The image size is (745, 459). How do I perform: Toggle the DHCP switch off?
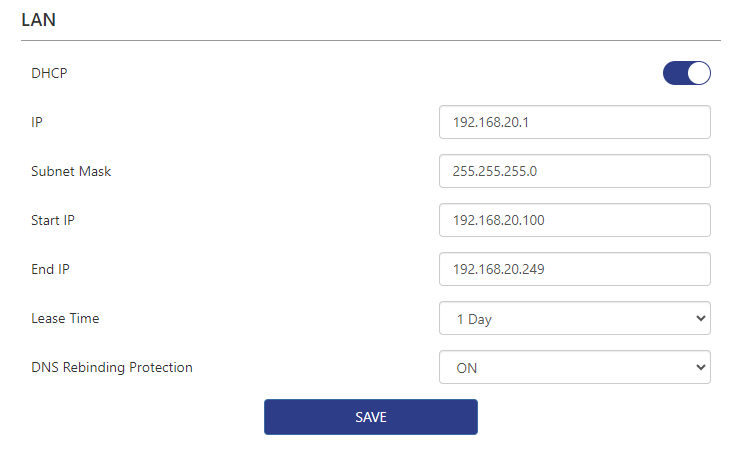coord(686,73)
